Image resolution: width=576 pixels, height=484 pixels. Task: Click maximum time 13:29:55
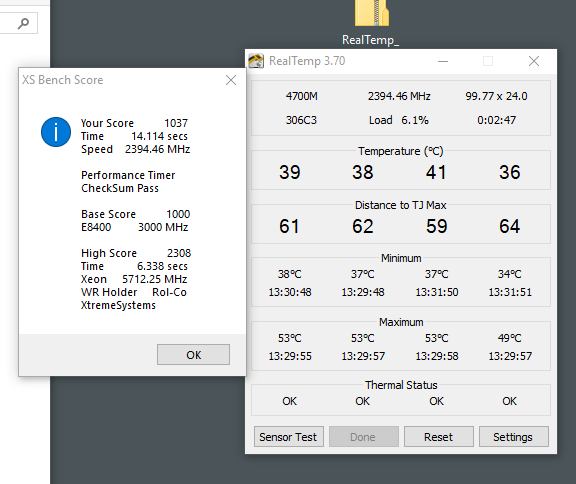(x=290, y=356)
